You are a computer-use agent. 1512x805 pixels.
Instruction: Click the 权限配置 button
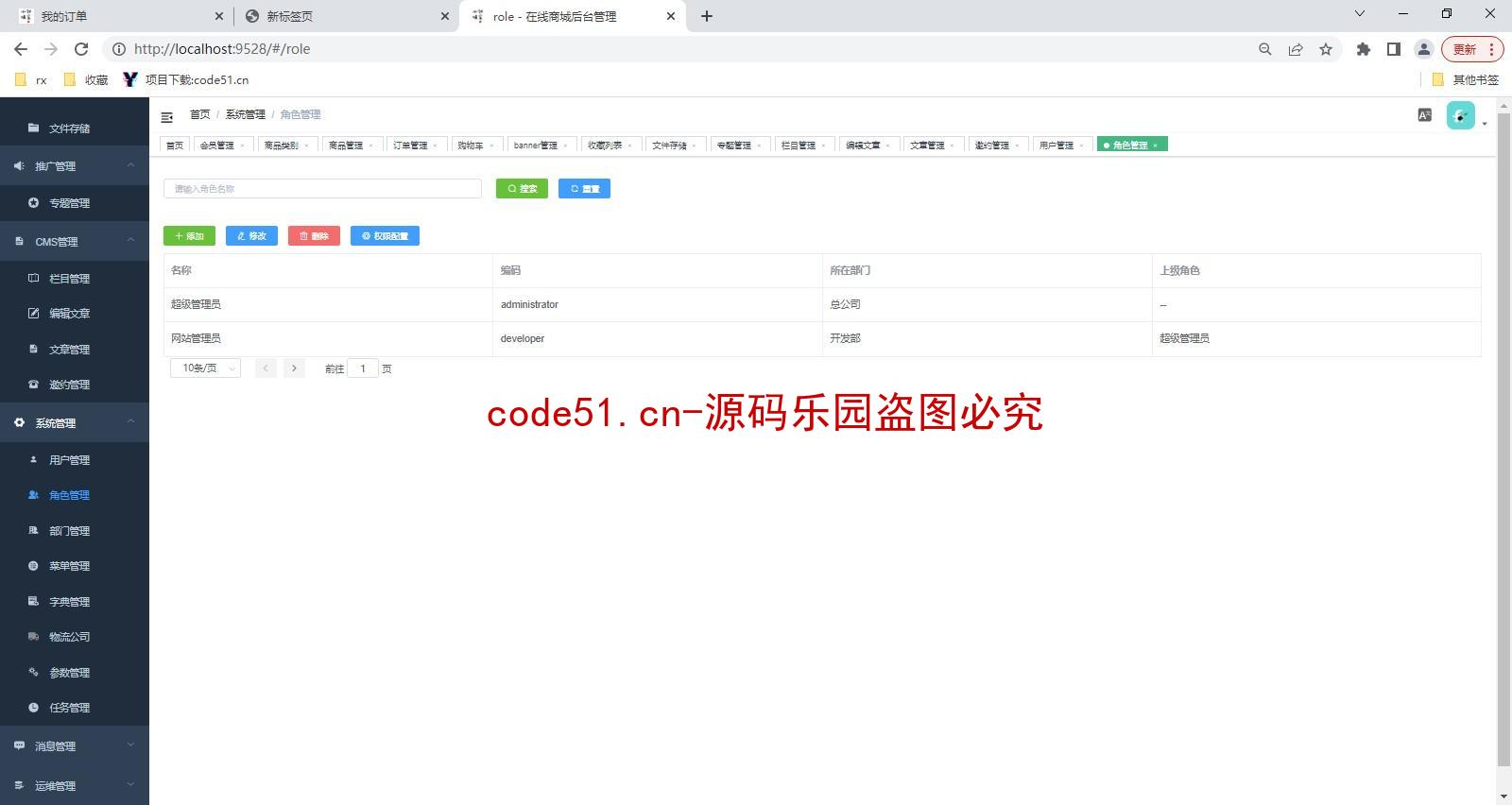[385, 236]
